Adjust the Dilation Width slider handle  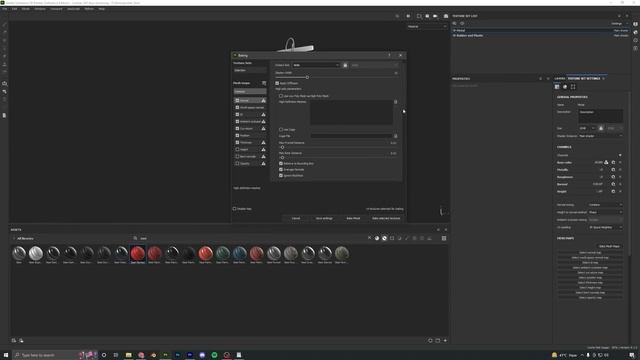(307, 77)
